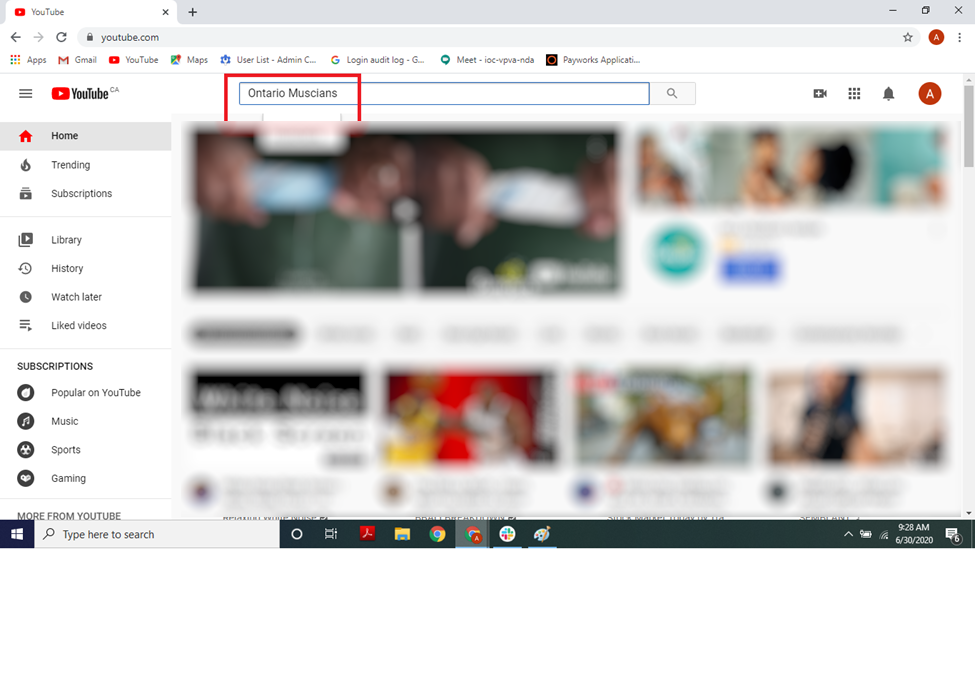Click the search box containing Ontario Muscians
This screenshot has height=681, width=975.
coord(444,93)
